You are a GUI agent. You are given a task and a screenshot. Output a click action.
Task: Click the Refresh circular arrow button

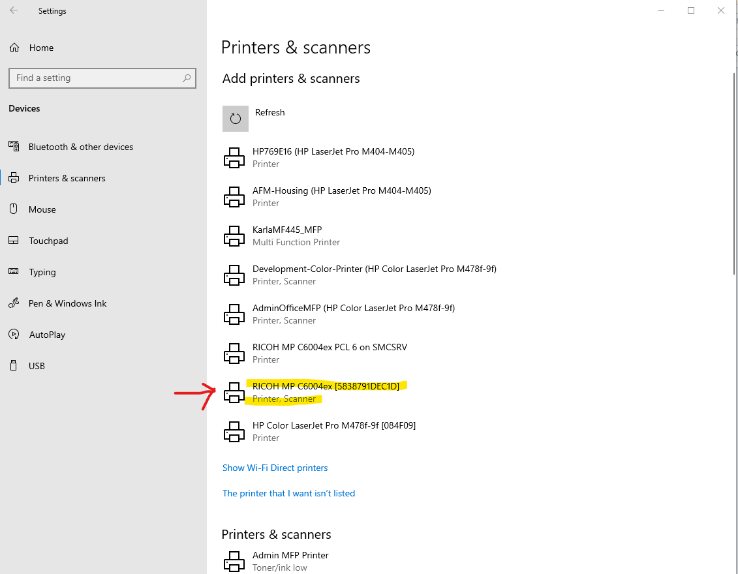pyautogui.click(x=235, y=119)
